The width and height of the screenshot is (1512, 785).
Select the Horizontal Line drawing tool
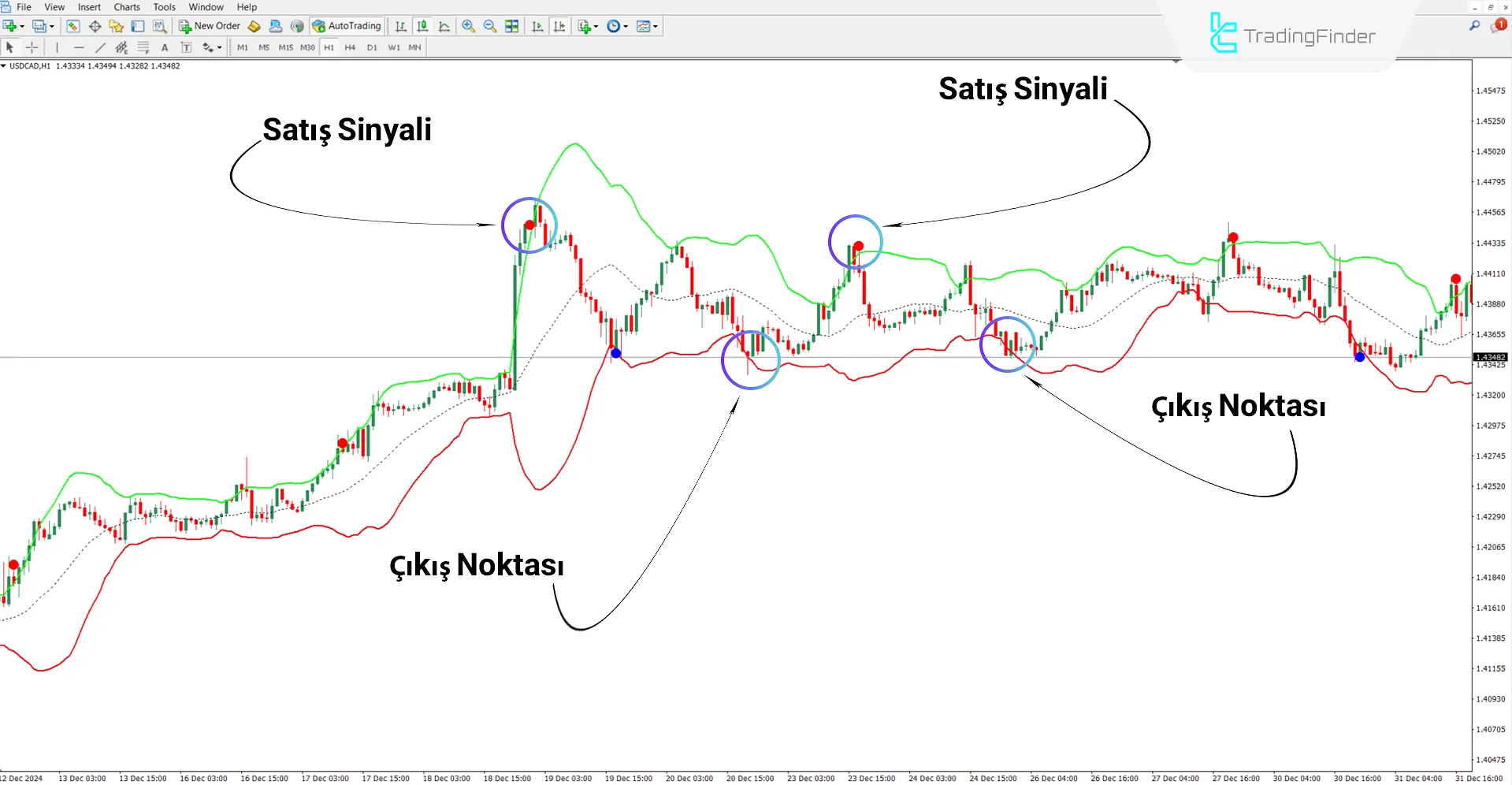pos(79,47)
